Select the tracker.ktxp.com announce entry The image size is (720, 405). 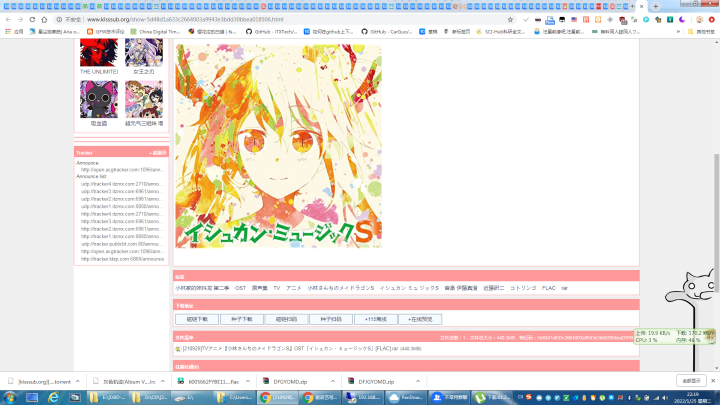[123, 259]
